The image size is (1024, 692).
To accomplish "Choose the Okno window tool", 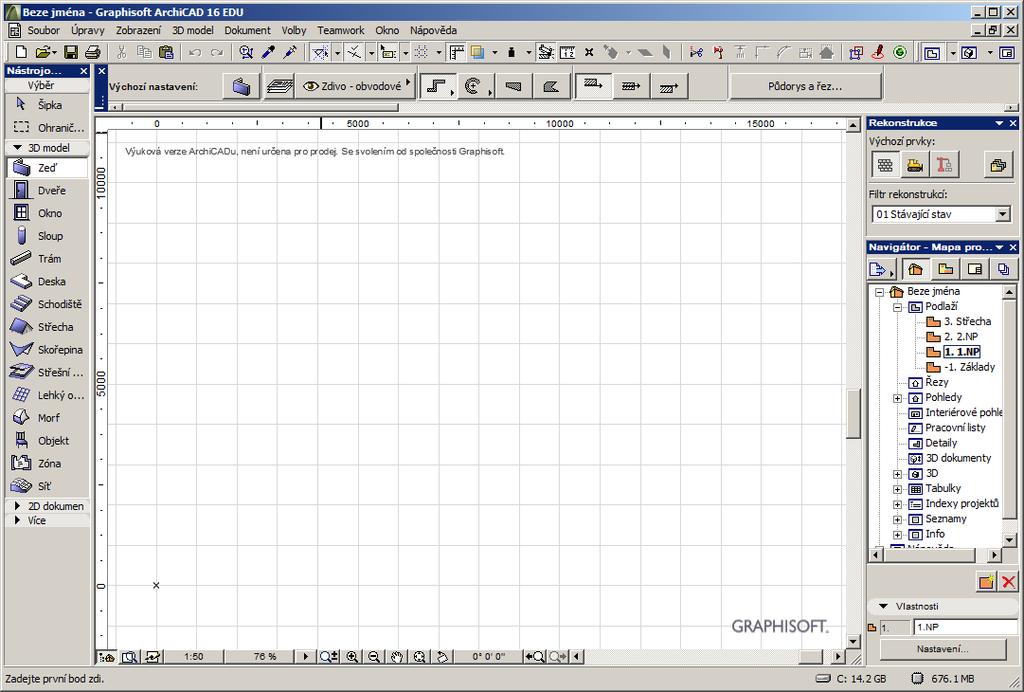I will [46, 213].
